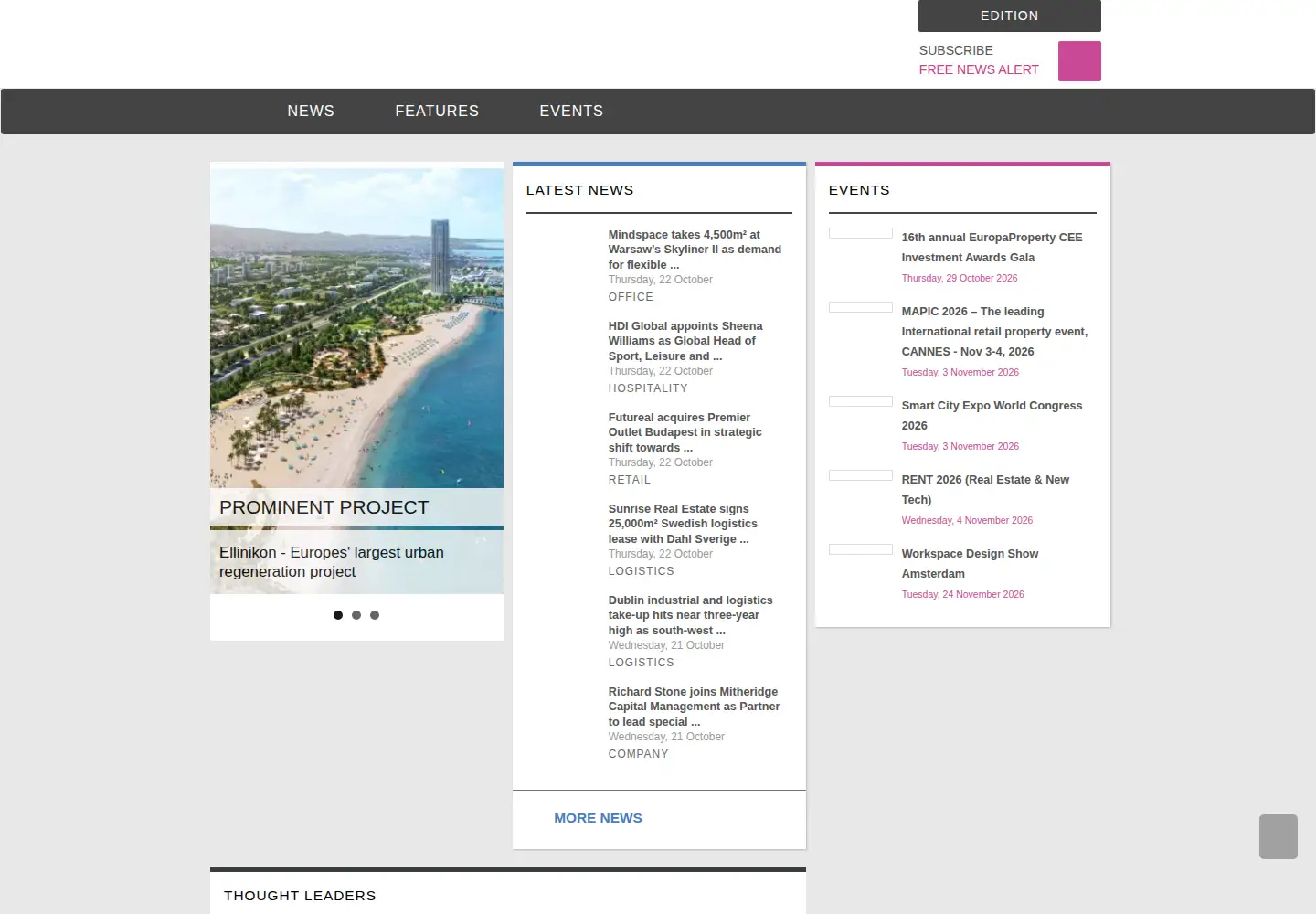Open EuropaProperty CEE Investment Awards Gala event
Image resolution: width=1316 pixels, height=914 pixels.
(992, 248)
